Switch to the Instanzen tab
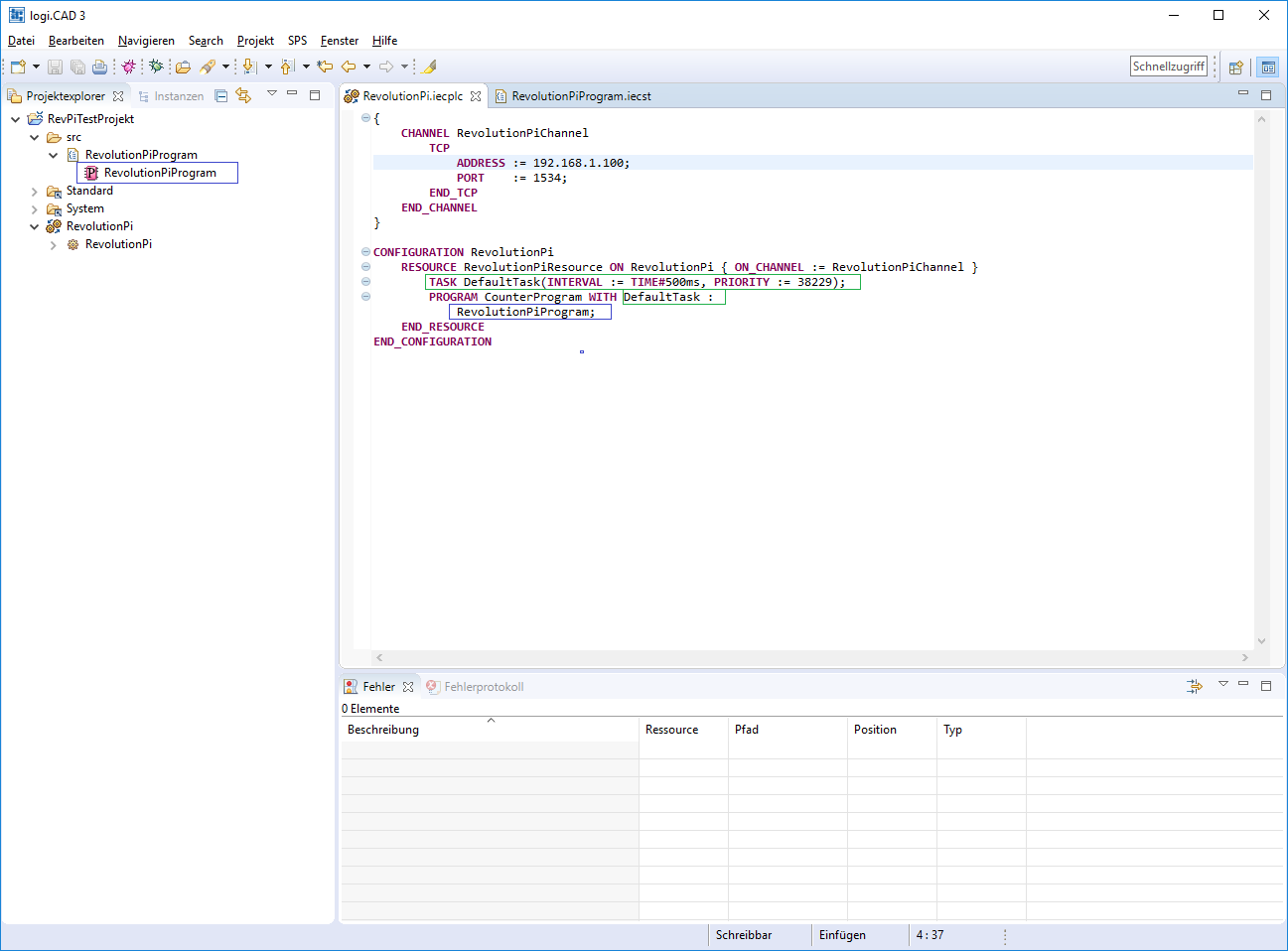 [171, 96]
